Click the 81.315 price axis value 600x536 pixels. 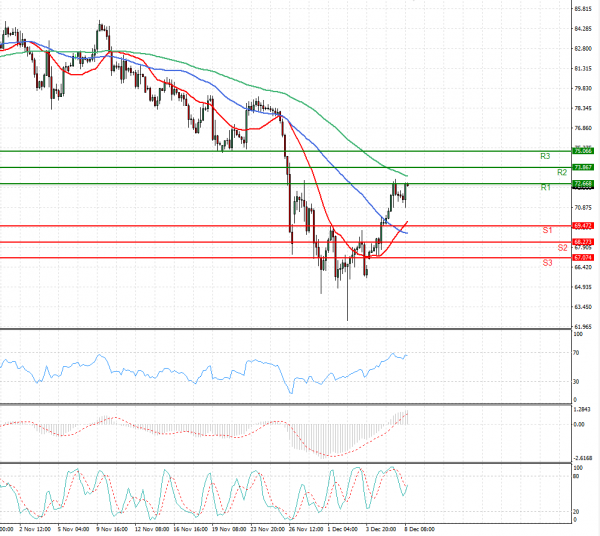pyautogui.click(x=583, y=68)
